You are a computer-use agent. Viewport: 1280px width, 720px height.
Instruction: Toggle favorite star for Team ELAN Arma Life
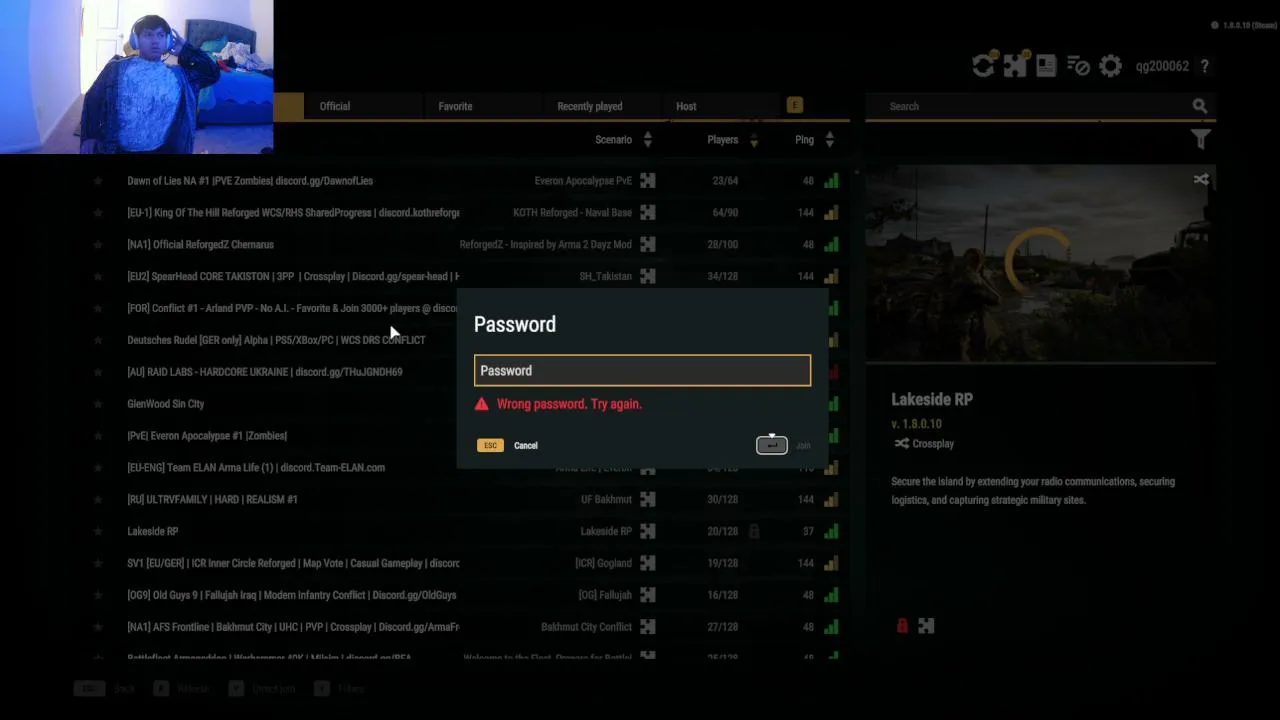tap(98, 467)
